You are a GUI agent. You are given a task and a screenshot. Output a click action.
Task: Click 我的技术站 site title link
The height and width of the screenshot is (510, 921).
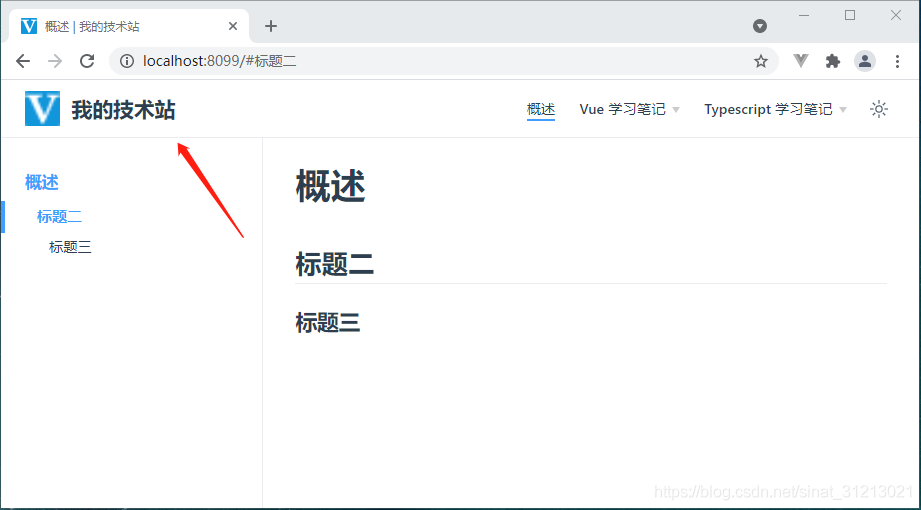click(x=123, y=109)
